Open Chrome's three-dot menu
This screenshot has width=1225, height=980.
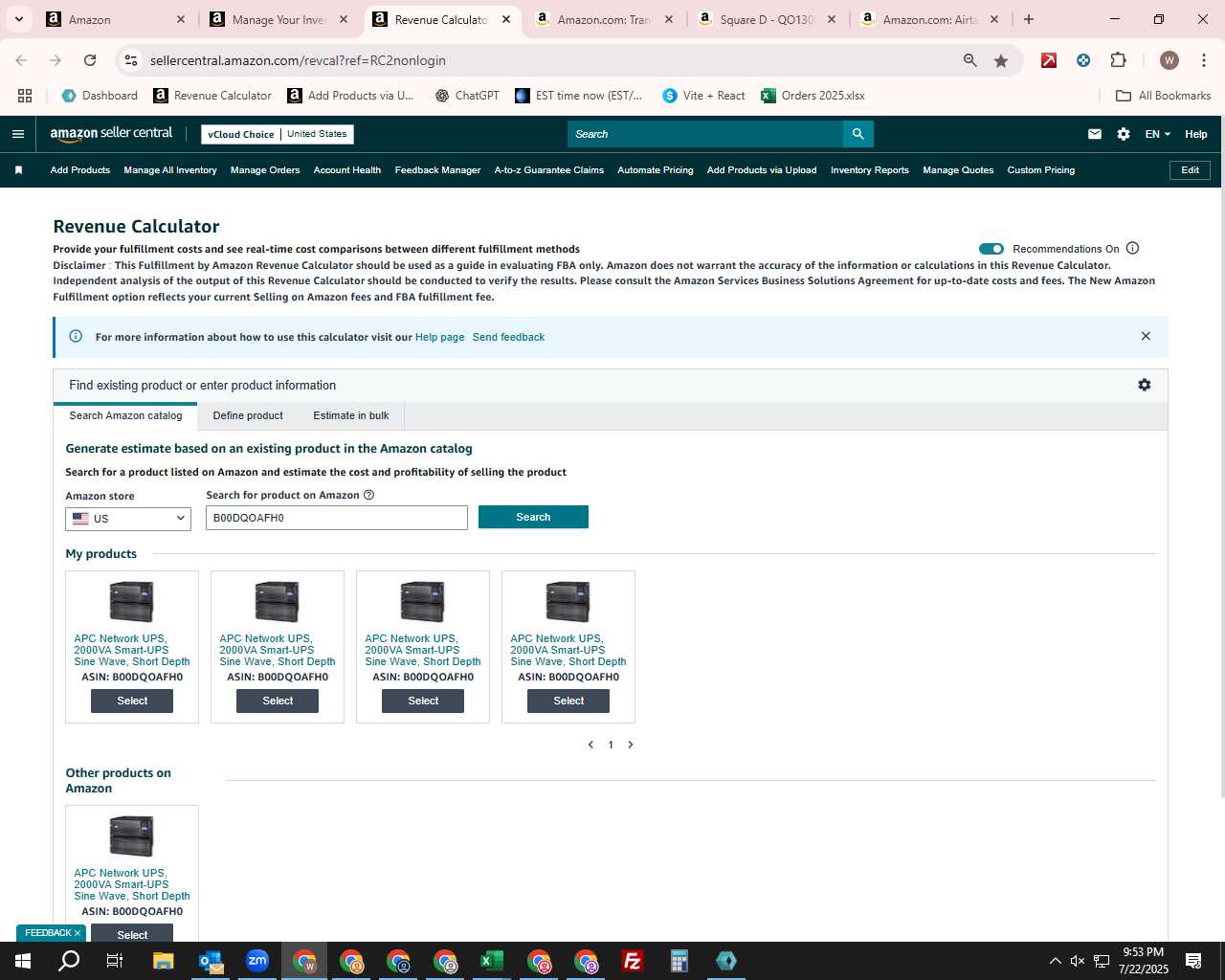pyautogui.click(x=1203, y=60)
